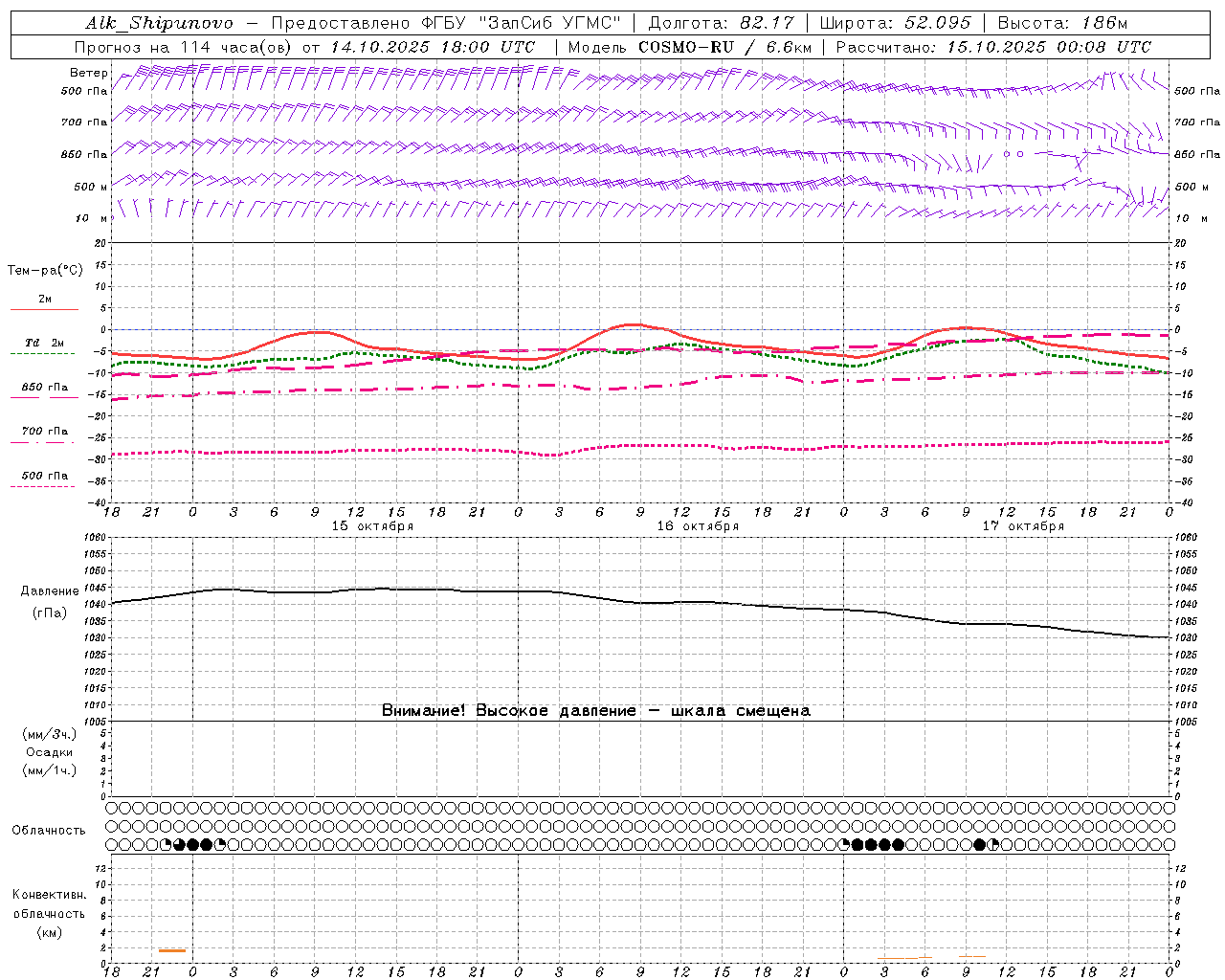
Task: Select the Прогноз на 114 часа(ов) text
Action: coord(185,47)
